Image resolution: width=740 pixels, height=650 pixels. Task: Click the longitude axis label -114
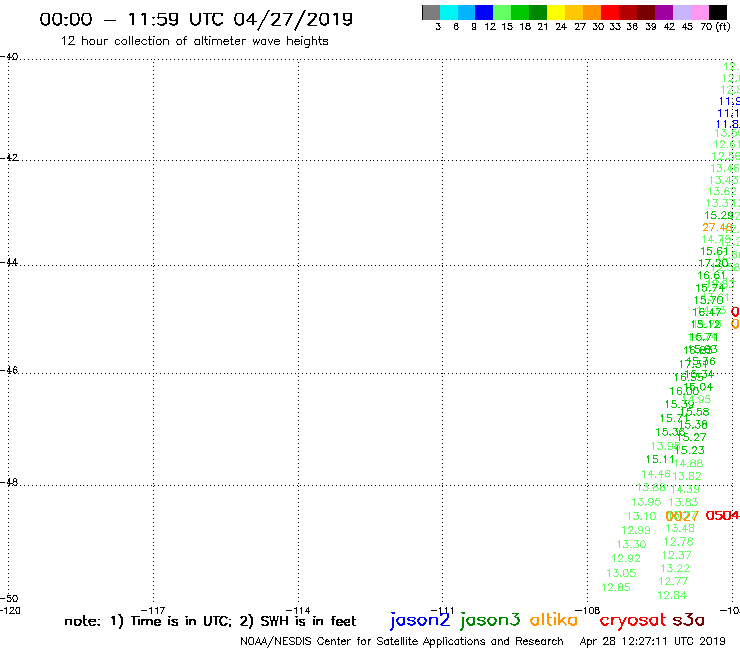pyautogui.click(x=298, y=610)
